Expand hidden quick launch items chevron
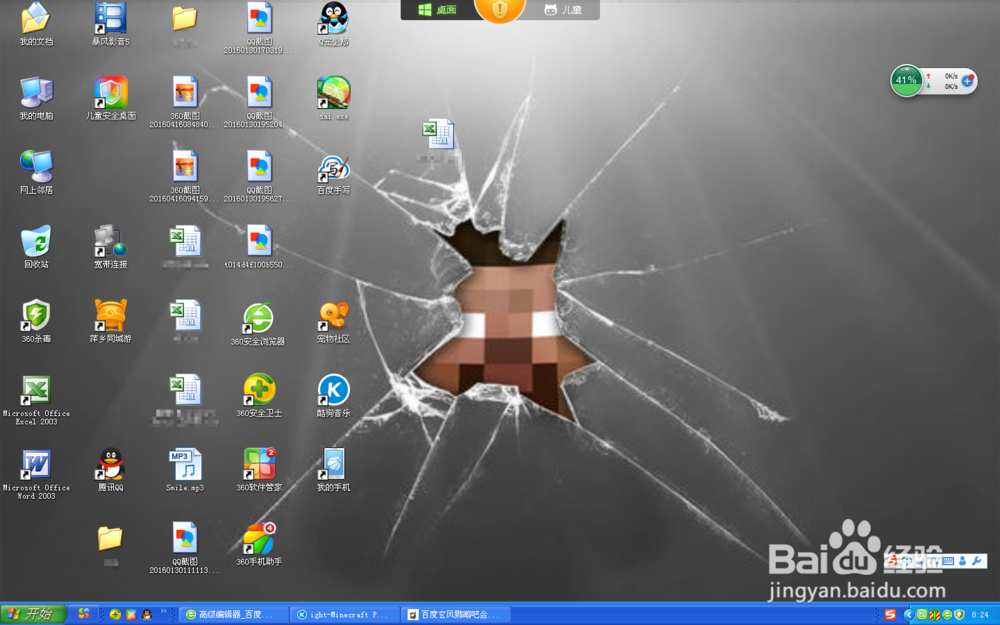The width and height of the screenshot is (1000, 625). coord(164,612)
